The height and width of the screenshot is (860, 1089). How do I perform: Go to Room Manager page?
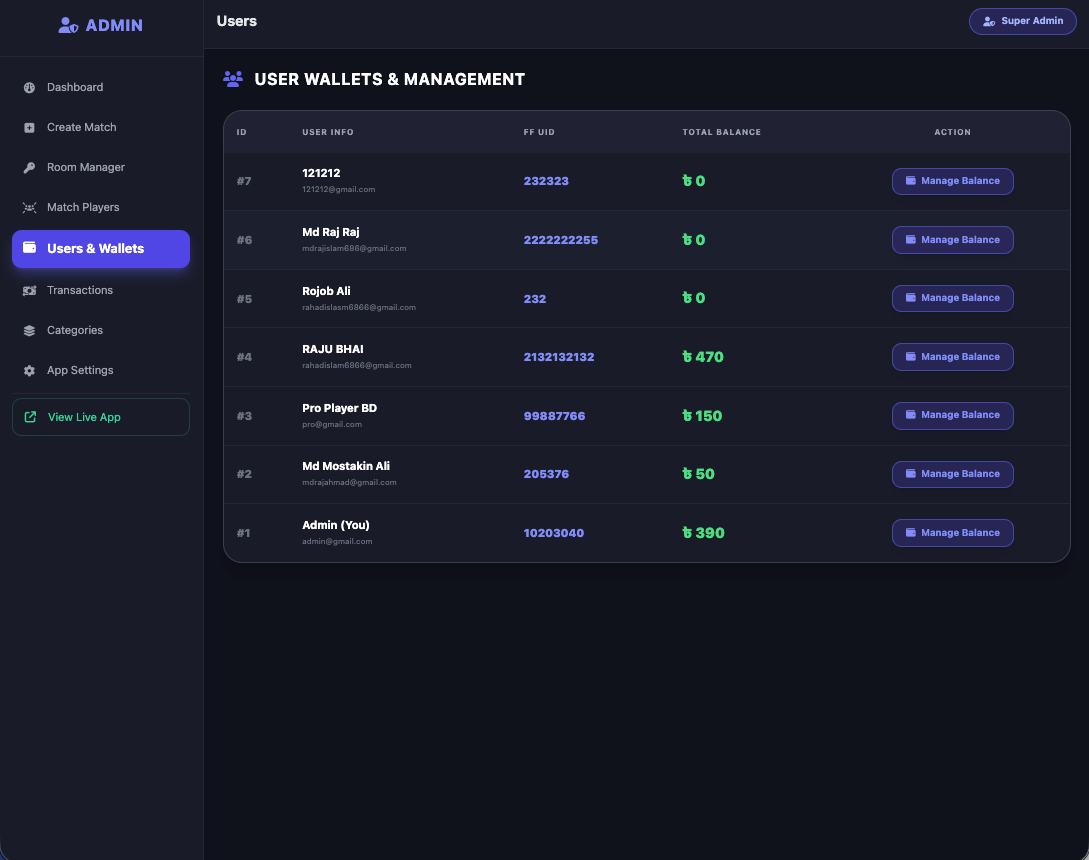tap(101, 167)
